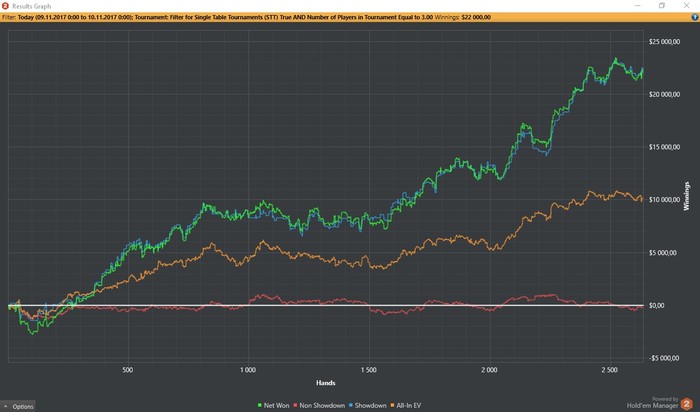Click the Winnings $22 000,00 text
The height and width of the screenshot is (412, 700).
(462, 17)
